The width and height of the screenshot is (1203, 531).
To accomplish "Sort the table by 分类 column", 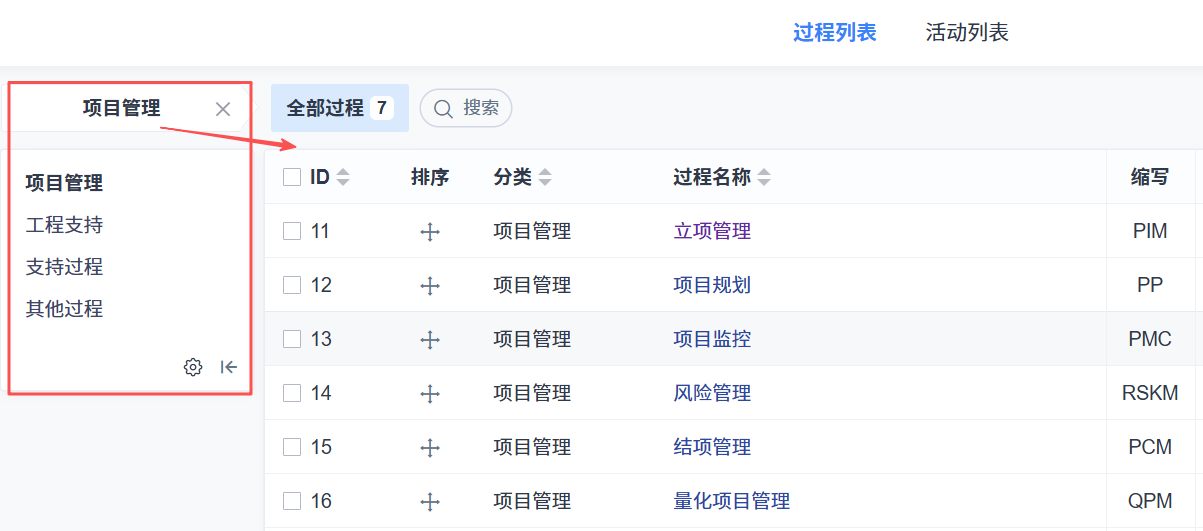I will click(x=545, y=178).
